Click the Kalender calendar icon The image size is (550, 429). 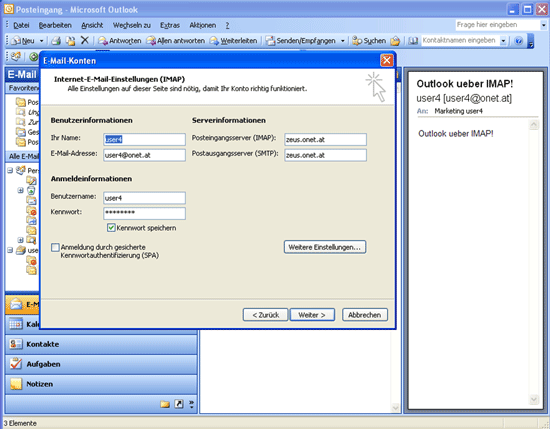click(x=16, y=324)
